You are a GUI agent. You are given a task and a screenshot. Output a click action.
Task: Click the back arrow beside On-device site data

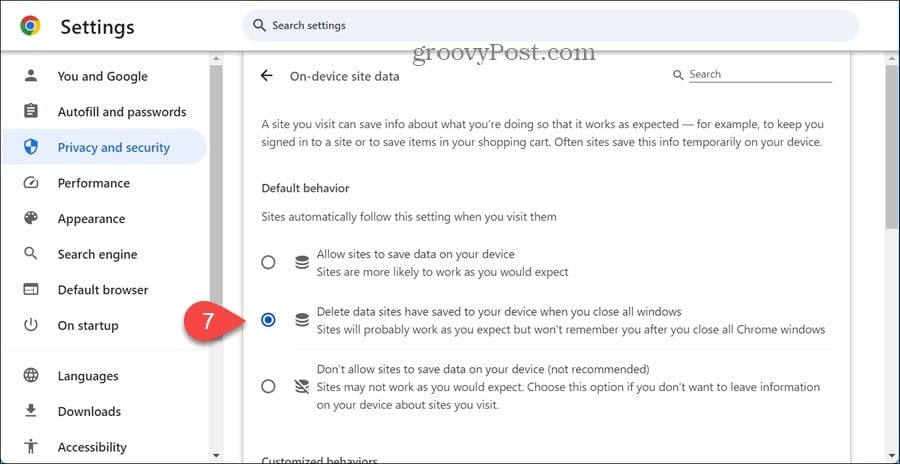point(266,75)
